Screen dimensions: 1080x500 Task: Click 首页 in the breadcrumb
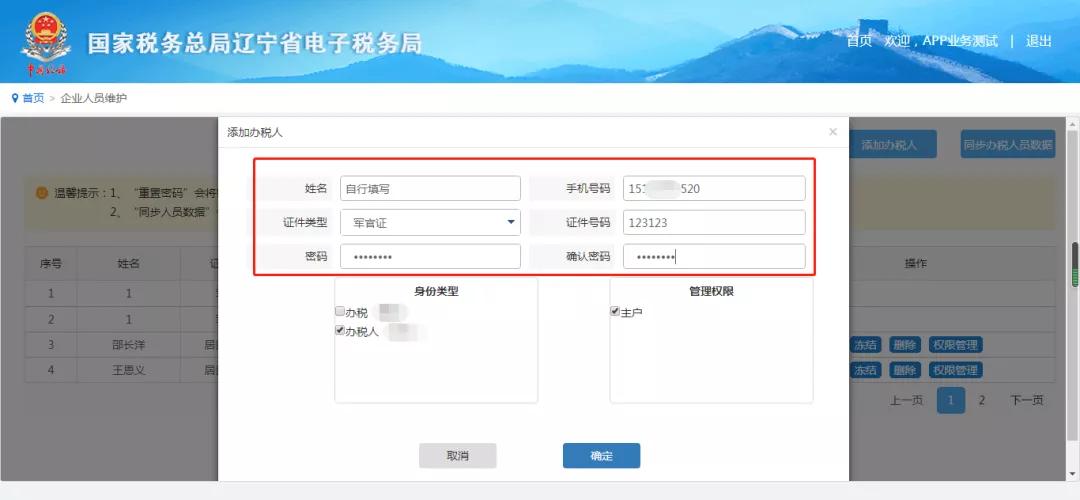(33, 98)
